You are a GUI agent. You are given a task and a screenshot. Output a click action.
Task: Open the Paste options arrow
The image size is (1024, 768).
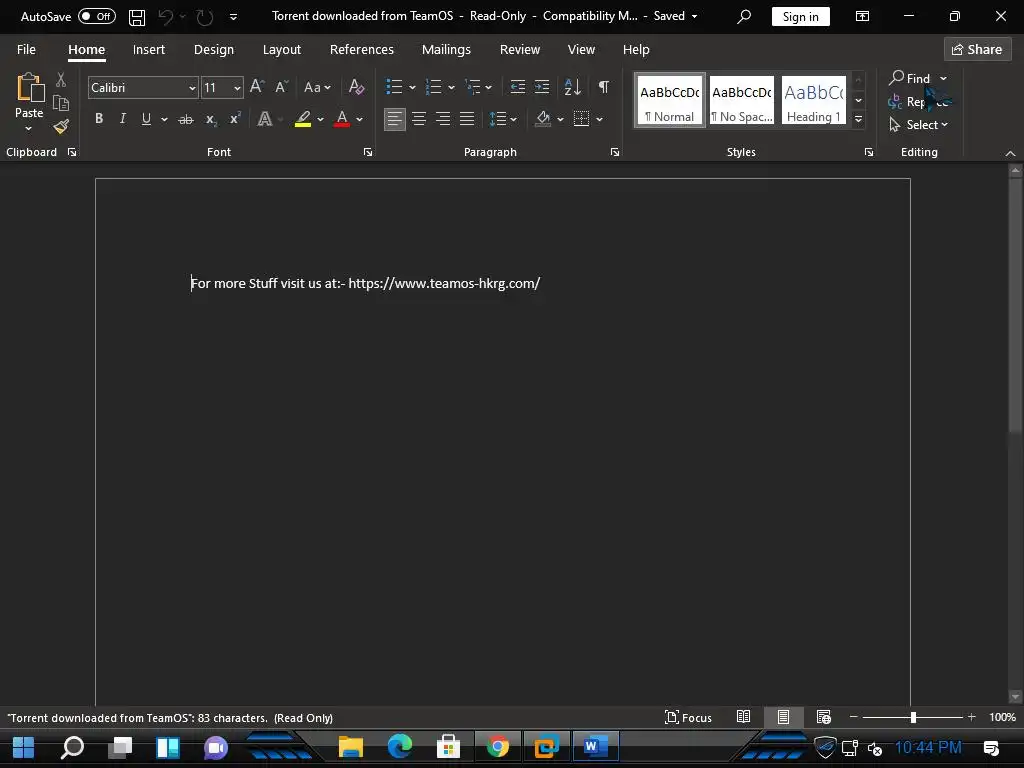28,129
